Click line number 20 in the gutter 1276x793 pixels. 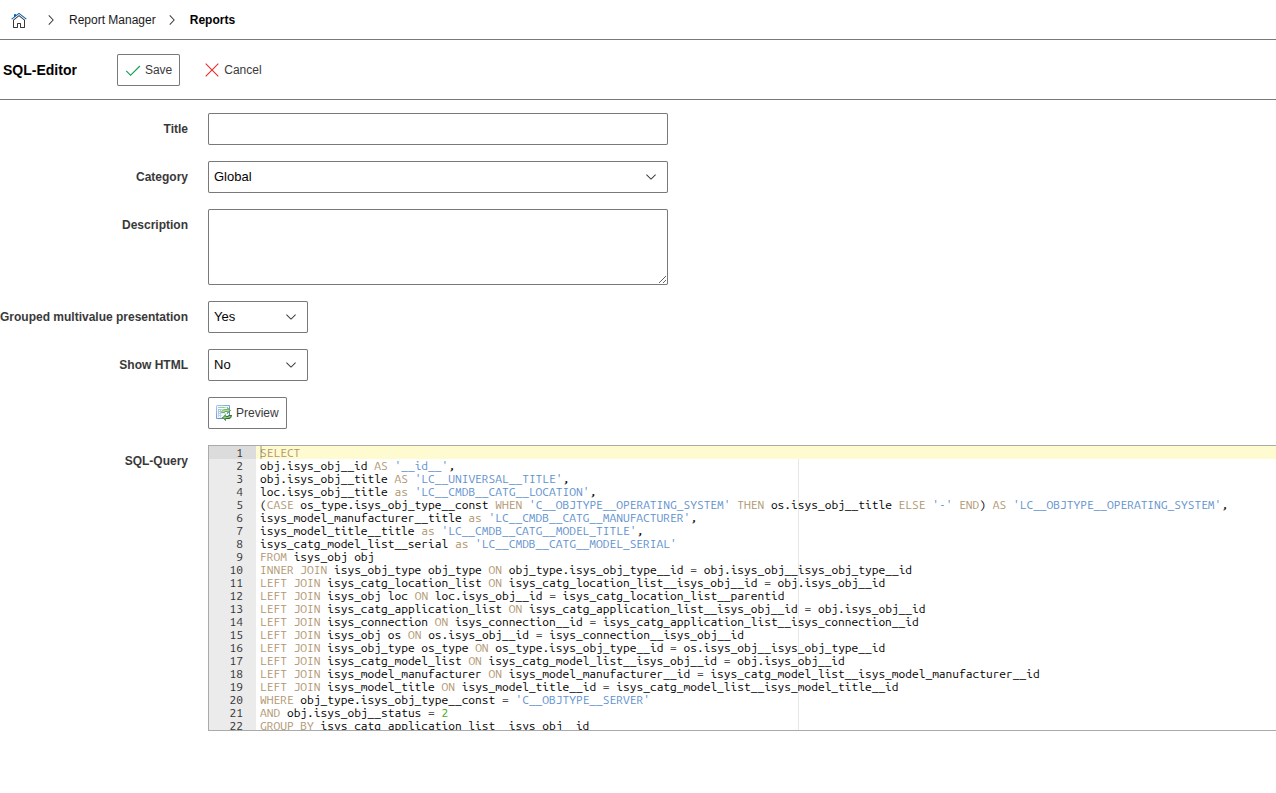pos(237,700)
